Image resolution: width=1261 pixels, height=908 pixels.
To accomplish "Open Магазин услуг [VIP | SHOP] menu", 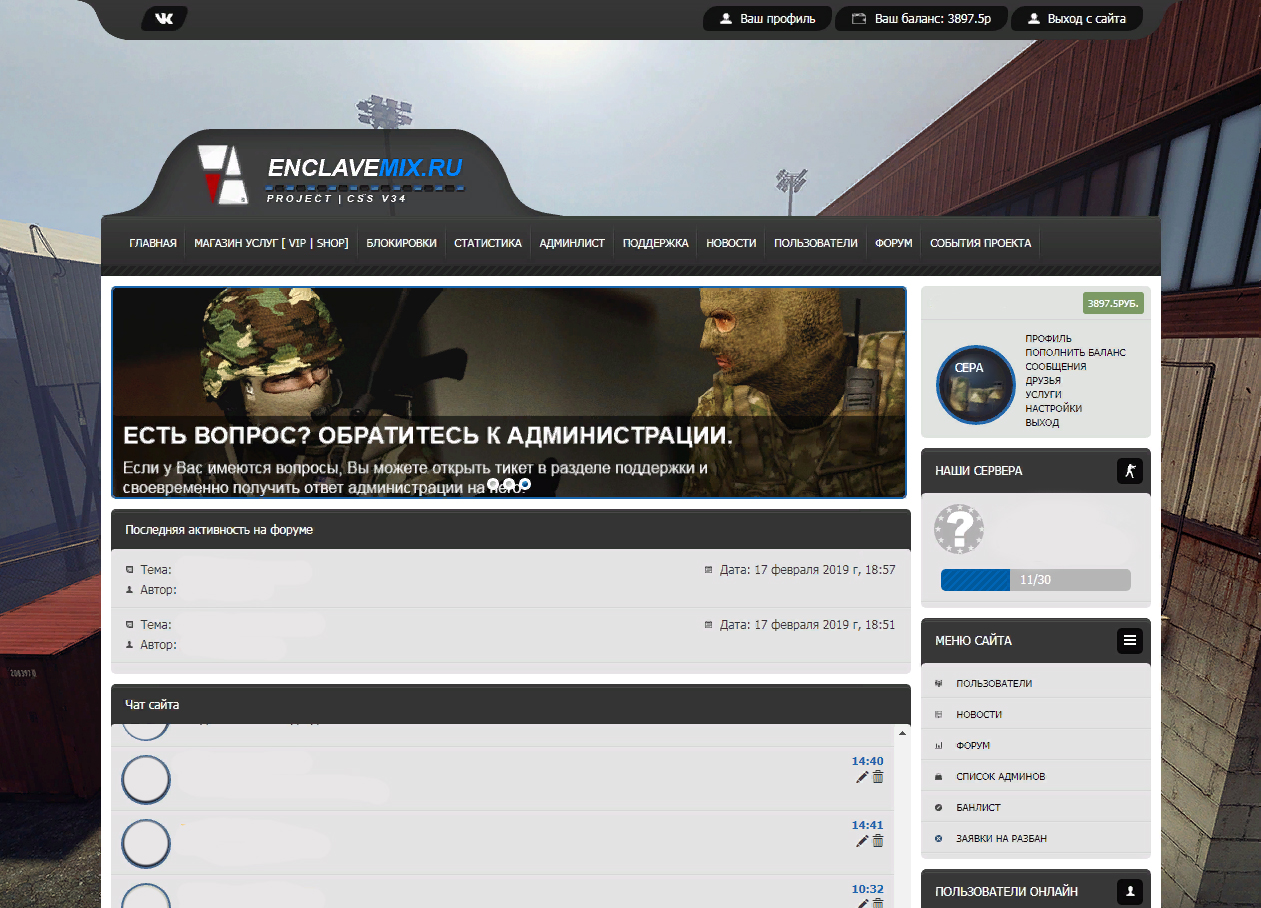I will [x=271, y=243].
